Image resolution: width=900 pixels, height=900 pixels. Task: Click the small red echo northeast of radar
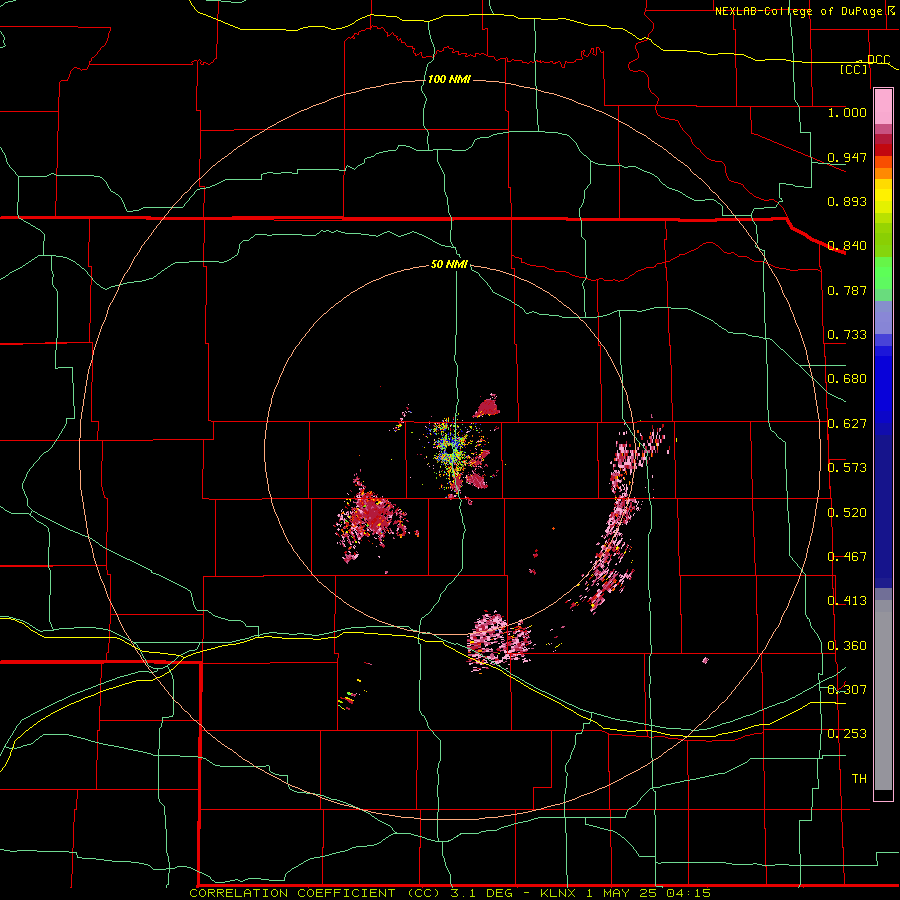click(487, 406)
